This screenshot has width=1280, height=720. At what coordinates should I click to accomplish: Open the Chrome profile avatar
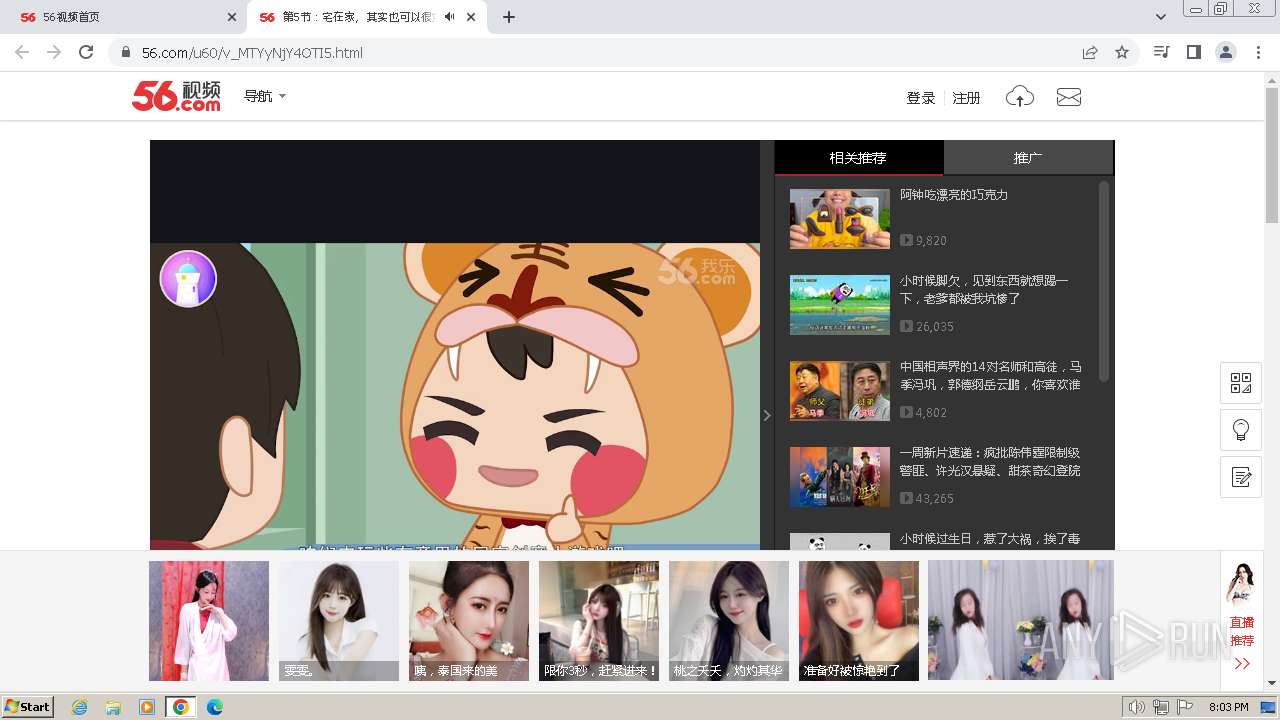point(1226,52)
